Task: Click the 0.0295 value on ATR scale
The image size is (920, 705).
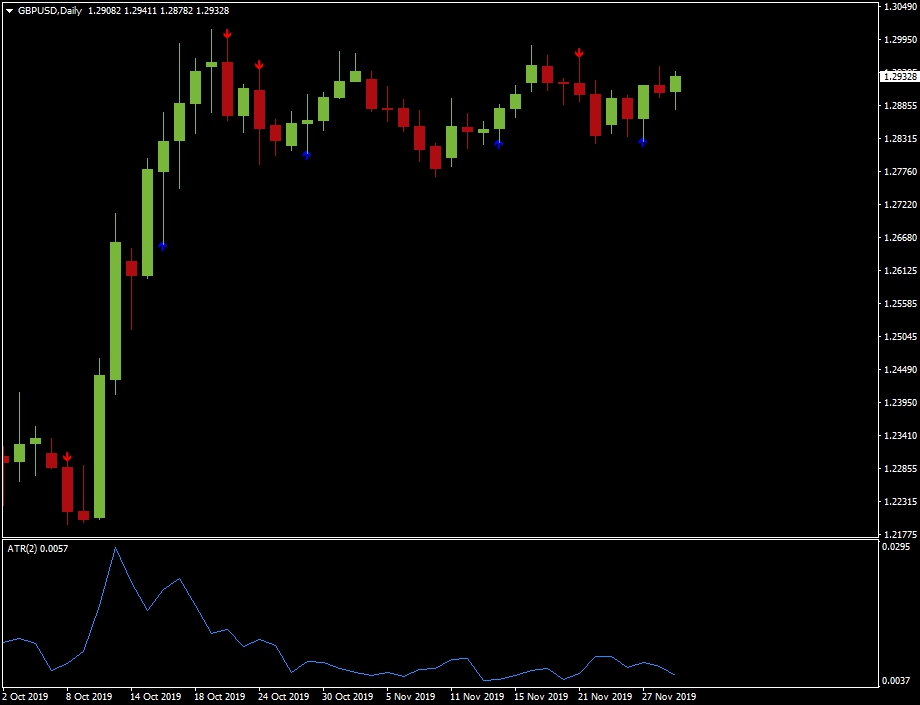Action: [896, 547]
